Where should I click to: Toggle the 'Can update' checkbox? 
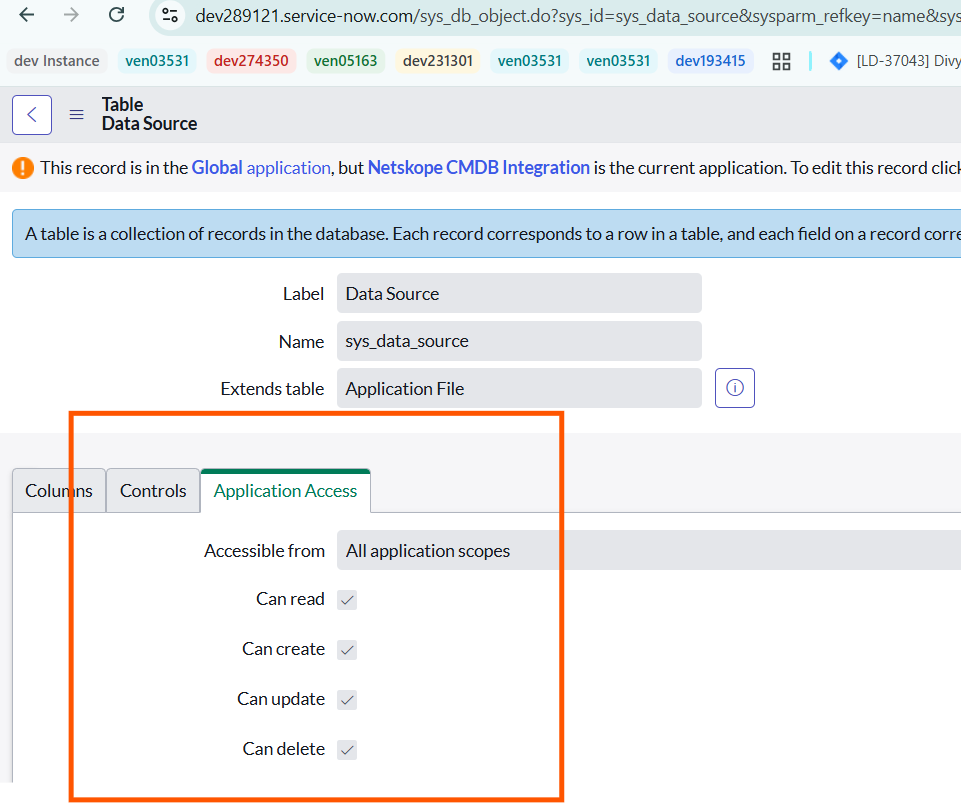coord(347,699)
